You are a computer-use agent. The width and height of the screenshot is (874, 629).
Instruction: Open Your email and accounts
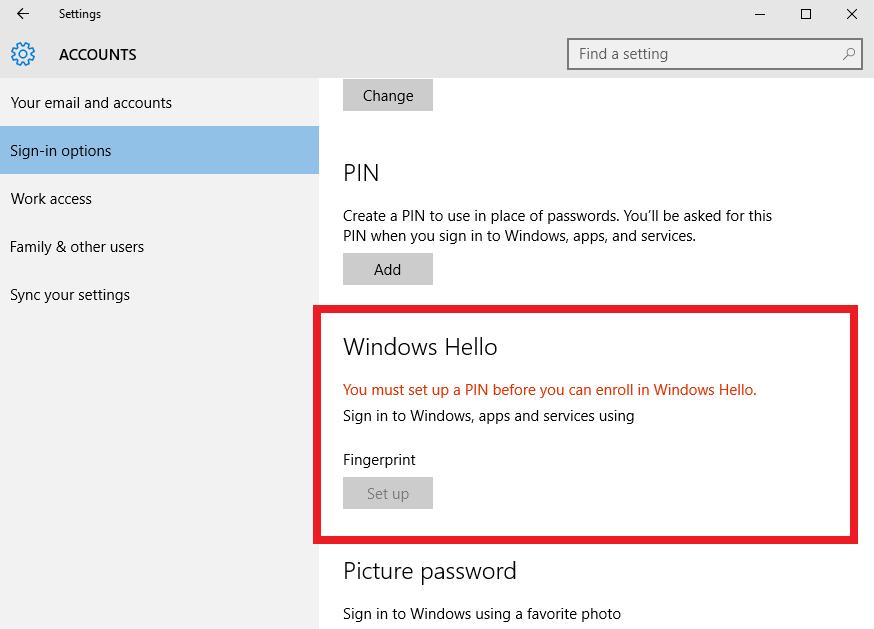(159, 103)
